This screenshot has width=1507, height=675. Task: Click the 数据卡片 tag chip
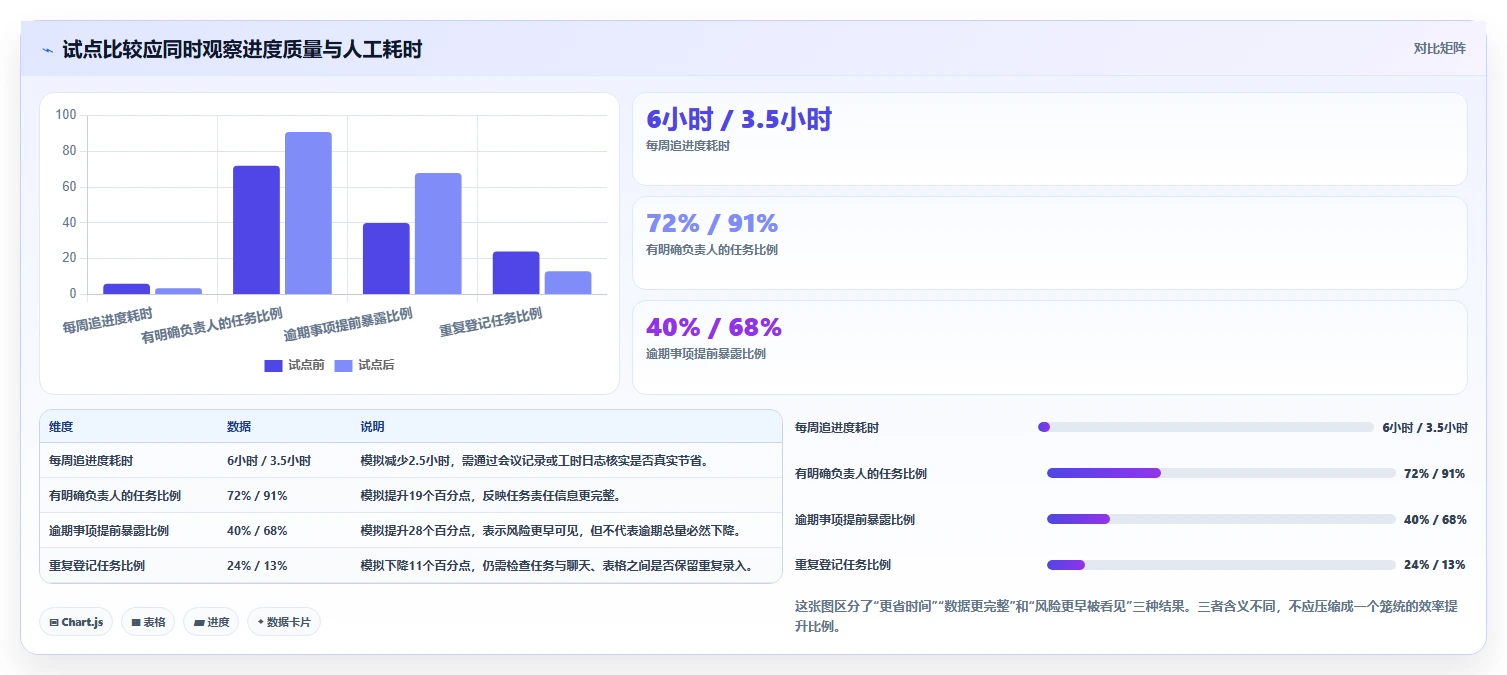[x=284, y=622]
